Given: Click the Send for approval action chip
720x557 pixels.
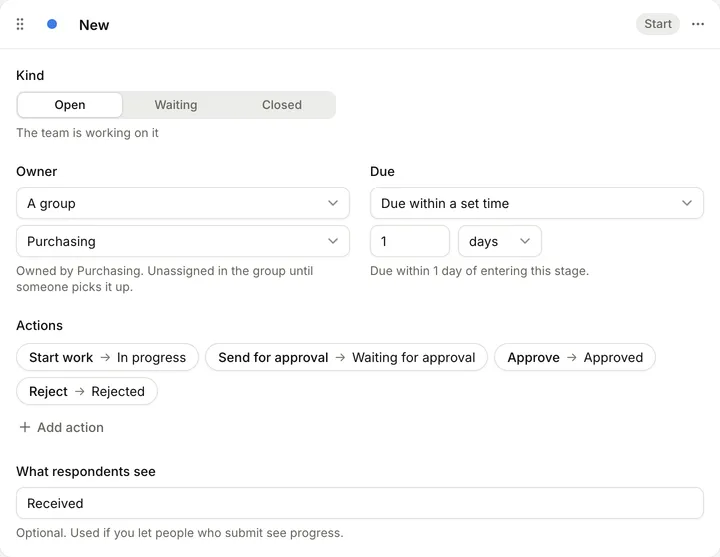Looking at the screenshot, I should point(346,357).
